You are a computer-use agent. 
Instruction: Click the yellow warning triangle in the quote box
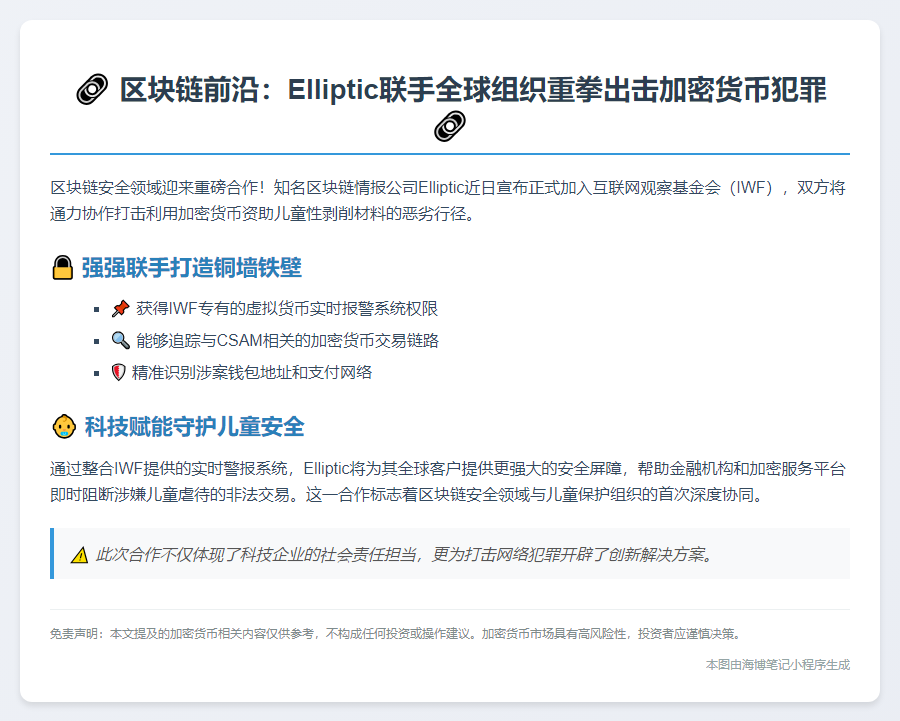pos(79,555)
